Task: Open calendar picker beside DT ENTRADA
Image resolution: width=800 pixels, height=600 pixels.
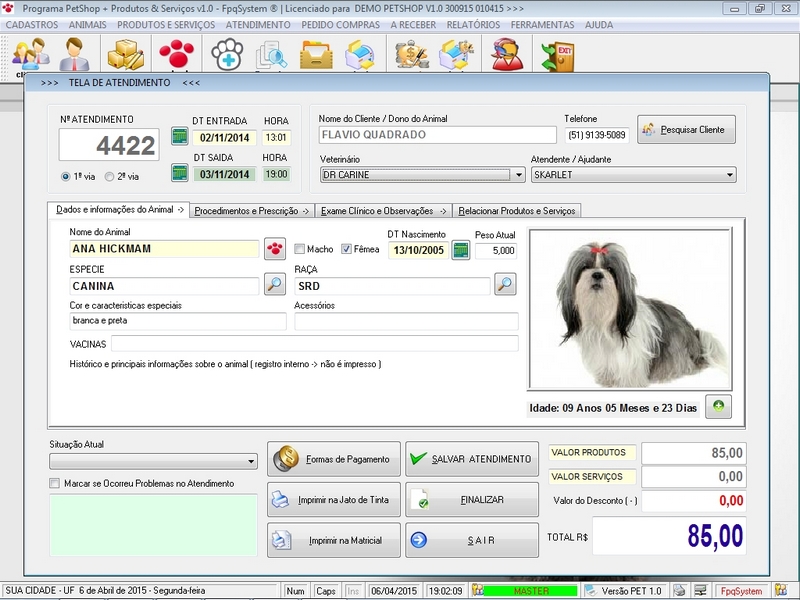Action: click(180, 136)
